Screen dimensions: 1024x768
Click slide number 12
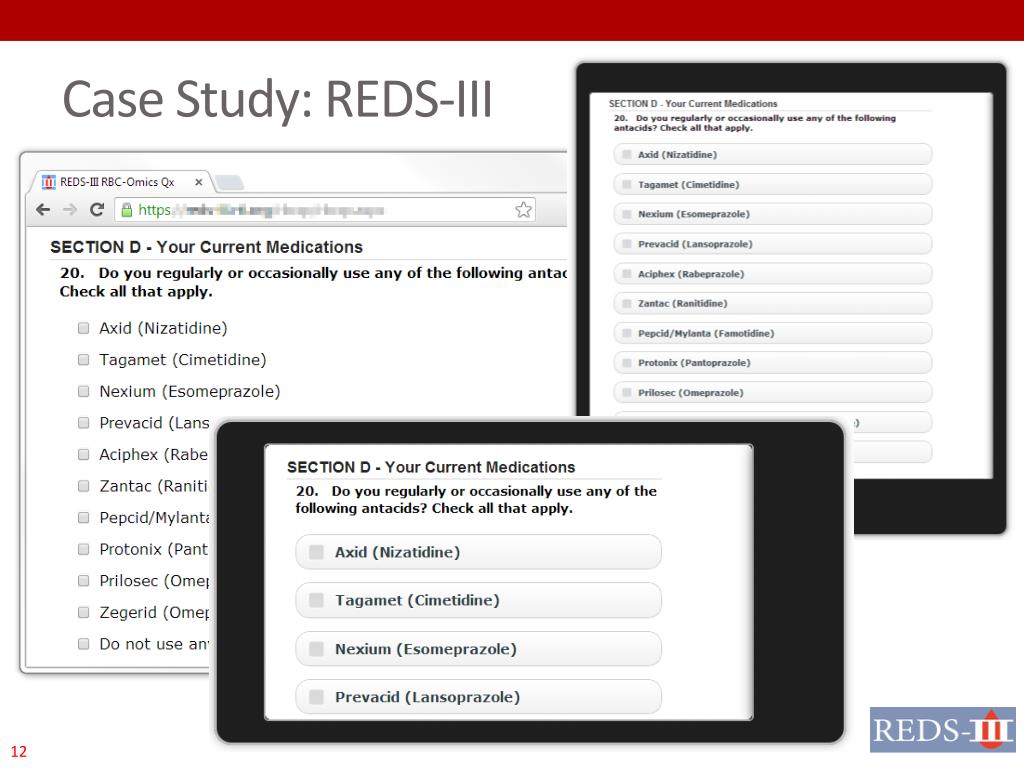pyautogui.click(x=18, y=752)
